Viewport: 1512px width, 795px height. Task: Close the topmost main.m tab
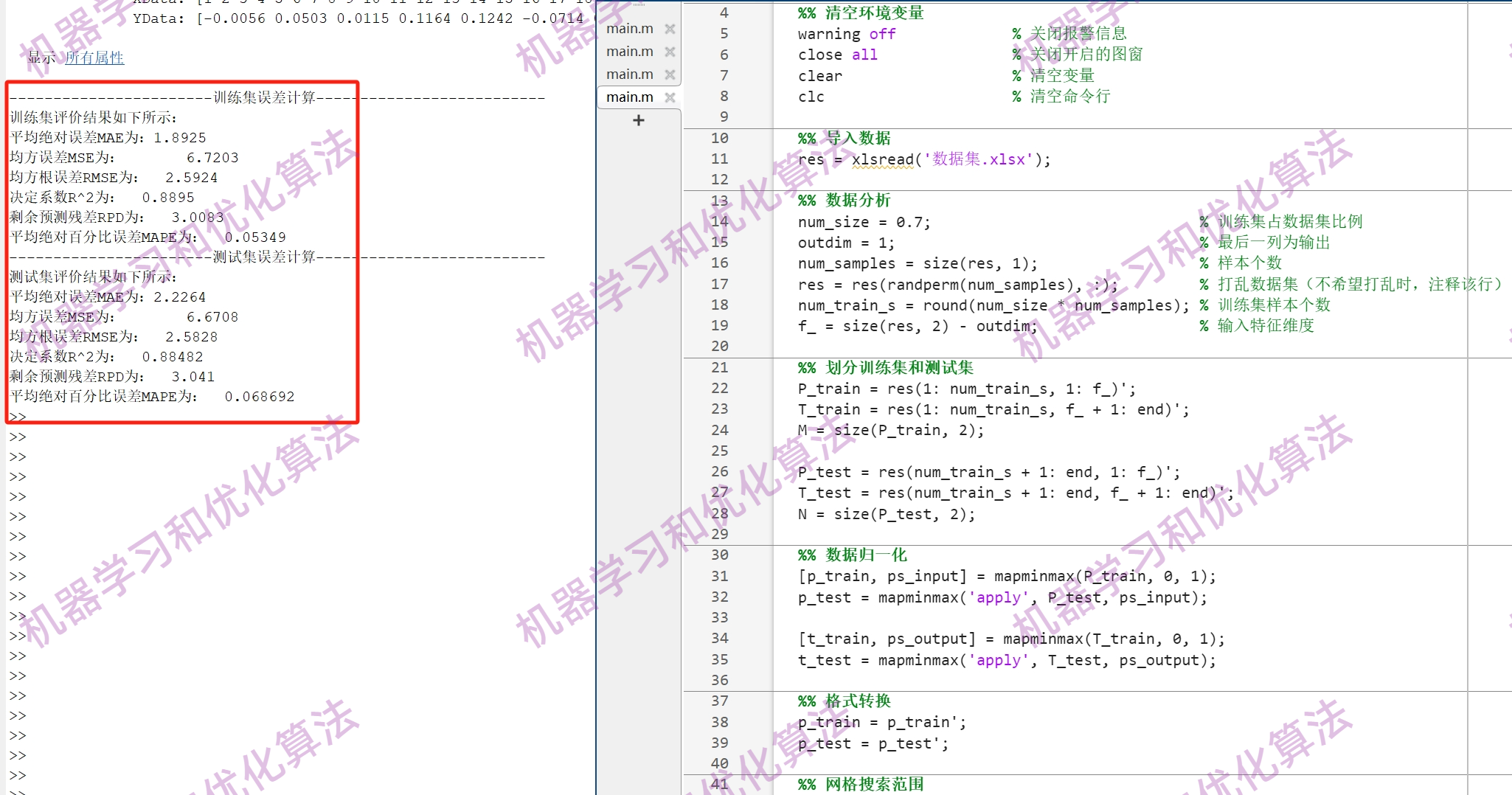coord(670,28)
